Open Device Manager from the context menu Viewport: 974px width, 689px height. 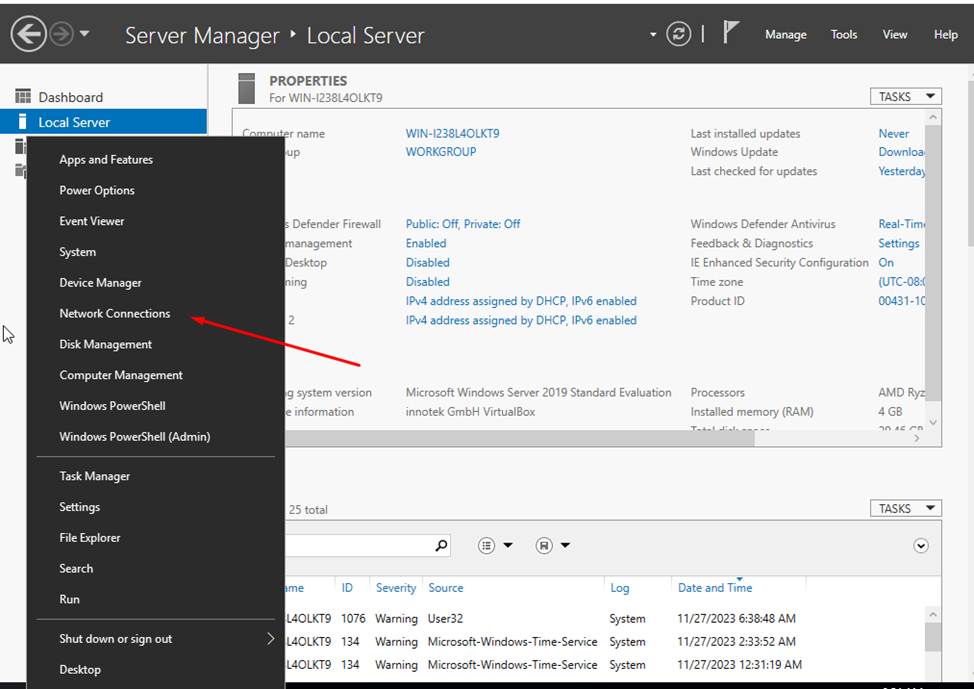102,282
